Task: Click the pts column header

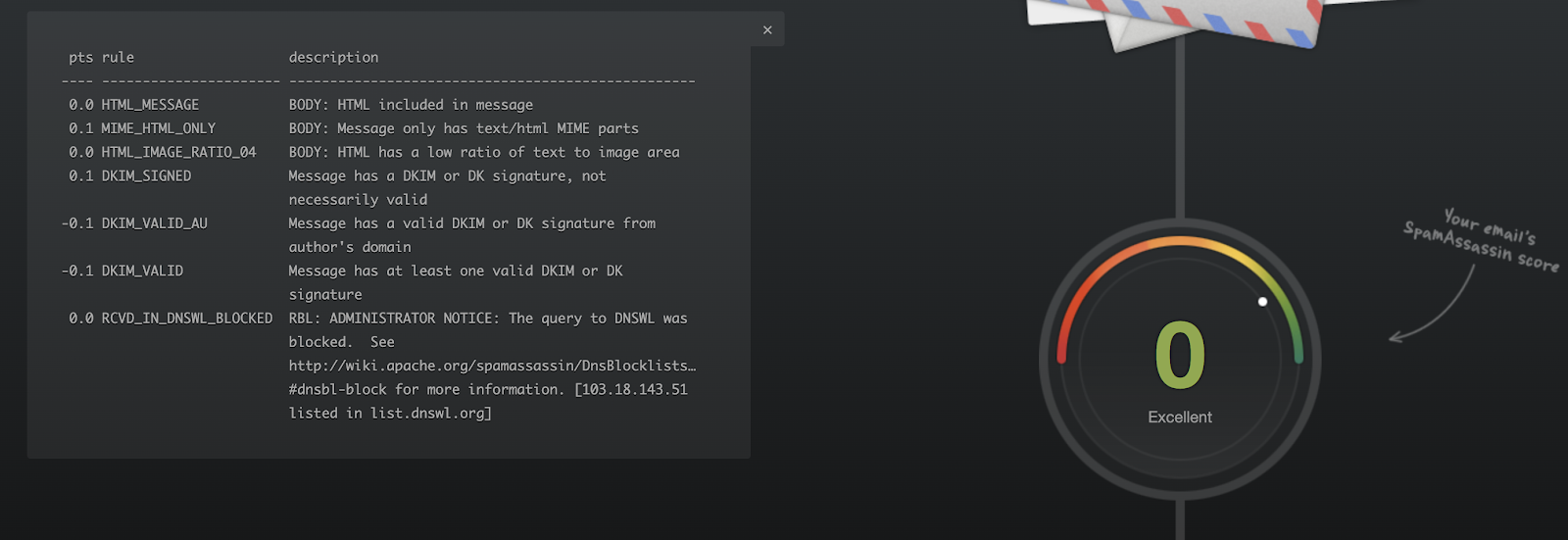Action: click(x=80, y=58)
